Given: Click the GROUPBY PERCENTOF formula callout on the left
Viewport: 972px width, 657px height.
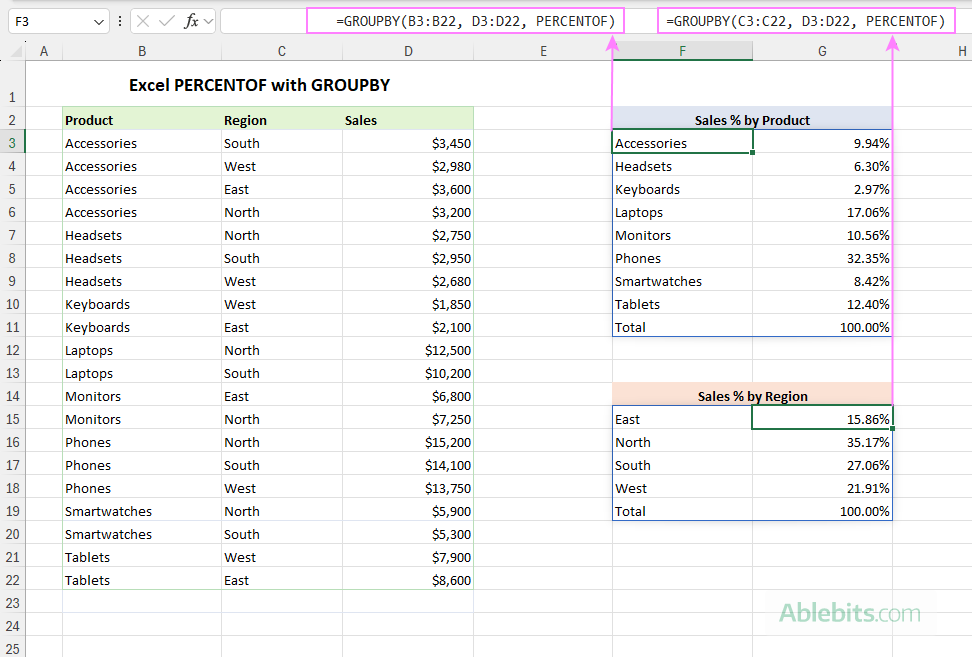Looking at the screenshot, I should click(x=466, y=20).
